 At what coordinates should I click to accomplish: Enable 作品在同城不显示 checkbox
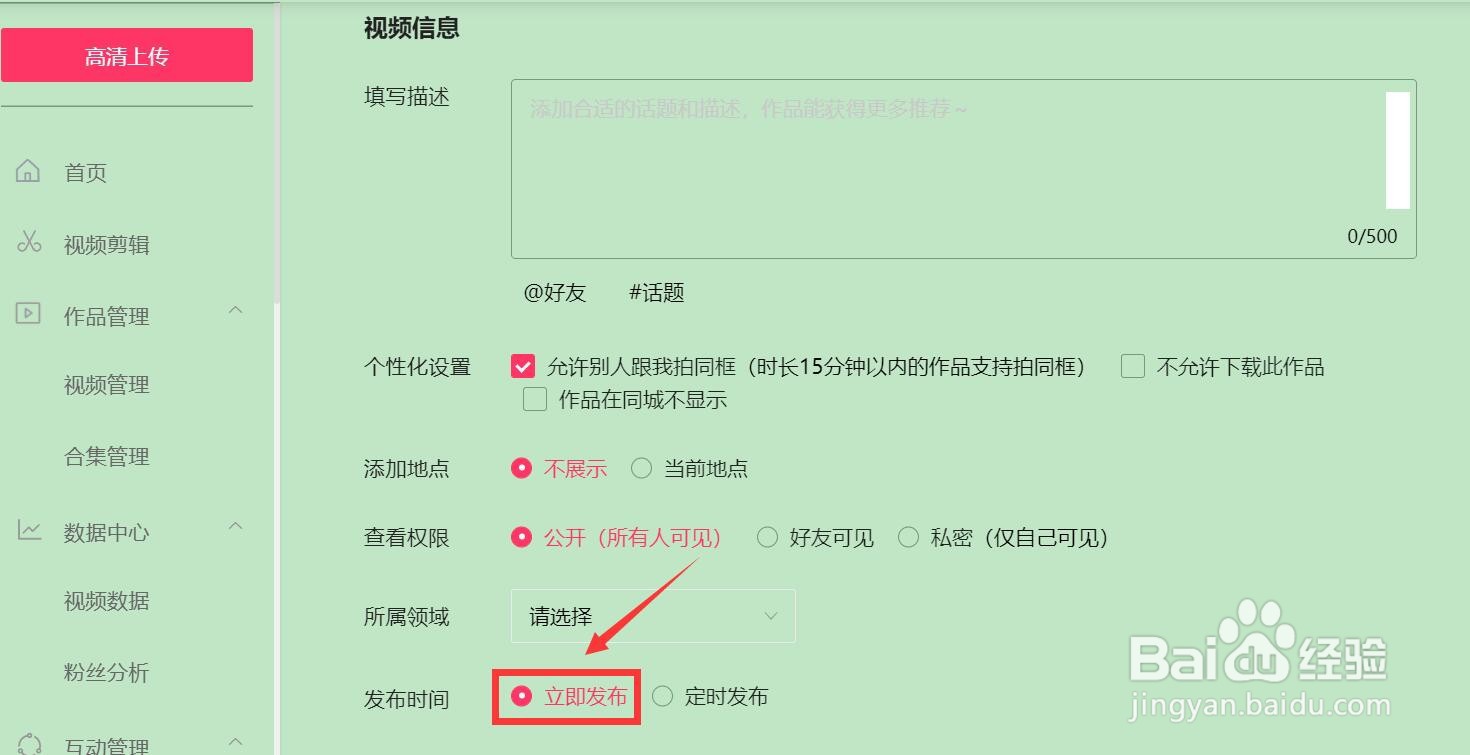[x=535, y=400]
